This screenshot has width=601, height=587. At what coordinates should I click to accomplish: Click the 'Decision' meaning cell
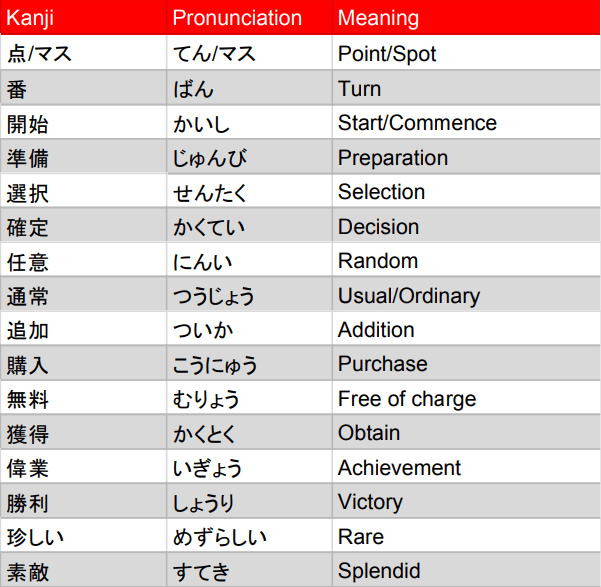pyautogui.click(x=378, y=227)
